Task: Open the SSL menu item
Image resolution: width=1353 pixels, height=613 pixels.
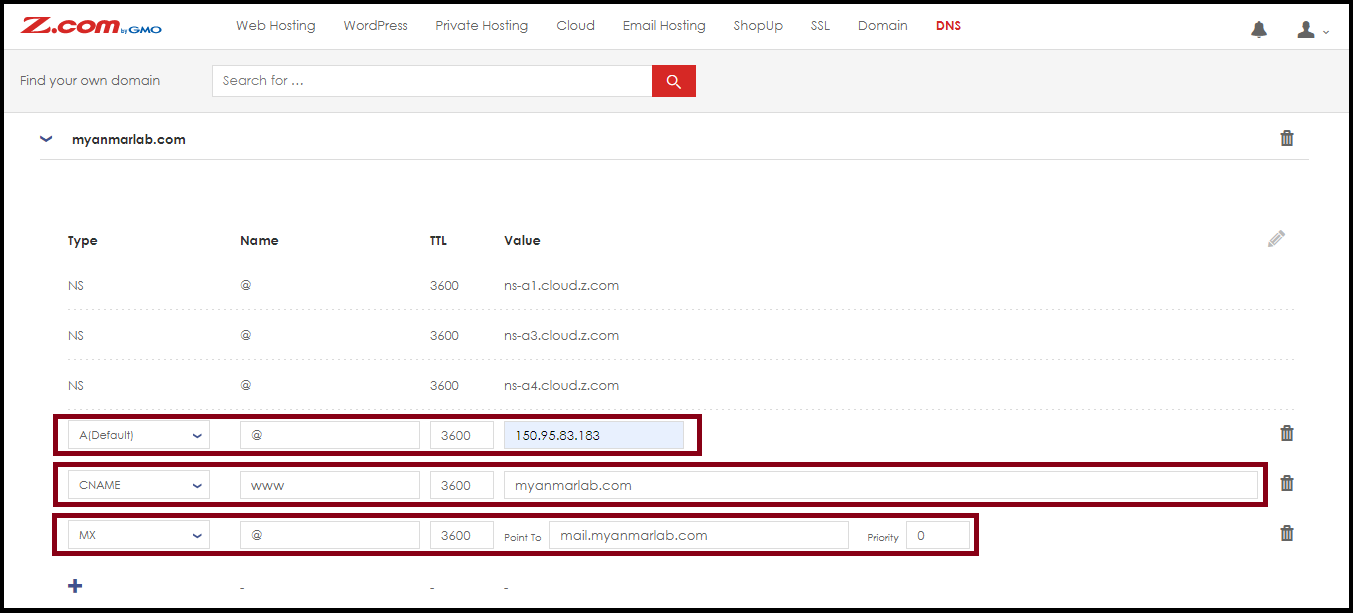Action: point(820,26)
